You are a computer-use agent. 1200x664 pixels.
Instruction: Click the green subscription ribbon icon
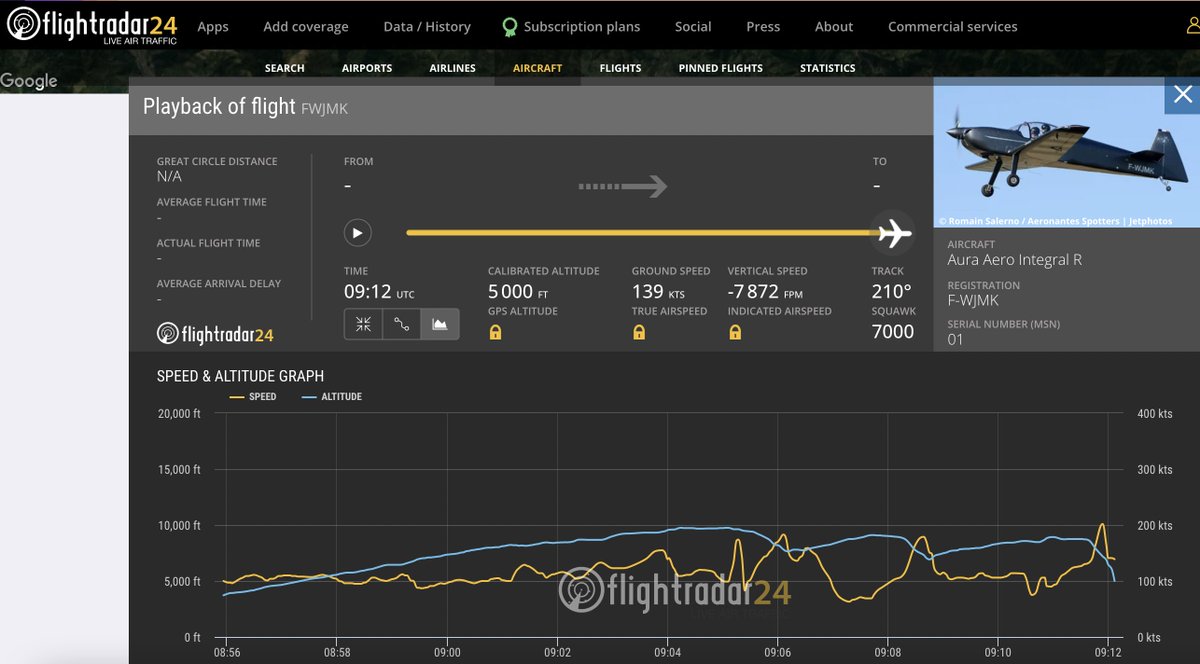(510, 27)
